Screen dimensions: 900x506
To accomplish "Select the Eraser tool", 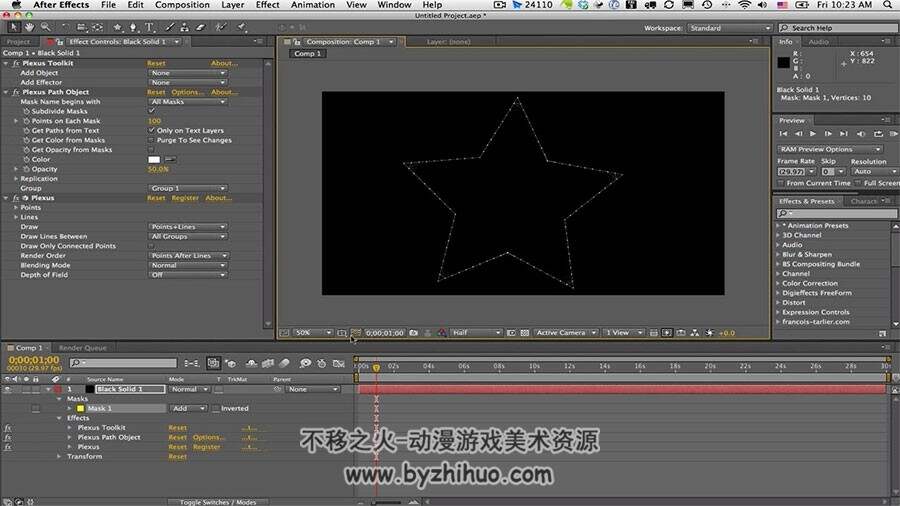I will [x=200, y=27].
